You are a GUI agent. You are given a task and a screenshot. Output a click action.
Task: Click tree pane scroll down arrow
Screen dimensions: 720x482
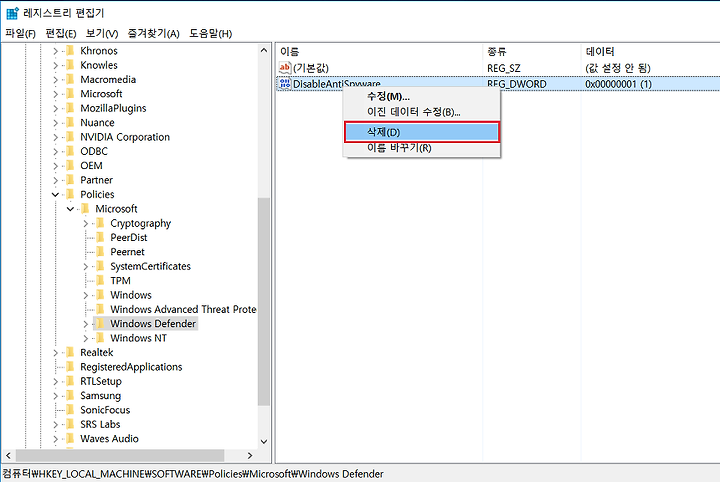click(264, 442)
